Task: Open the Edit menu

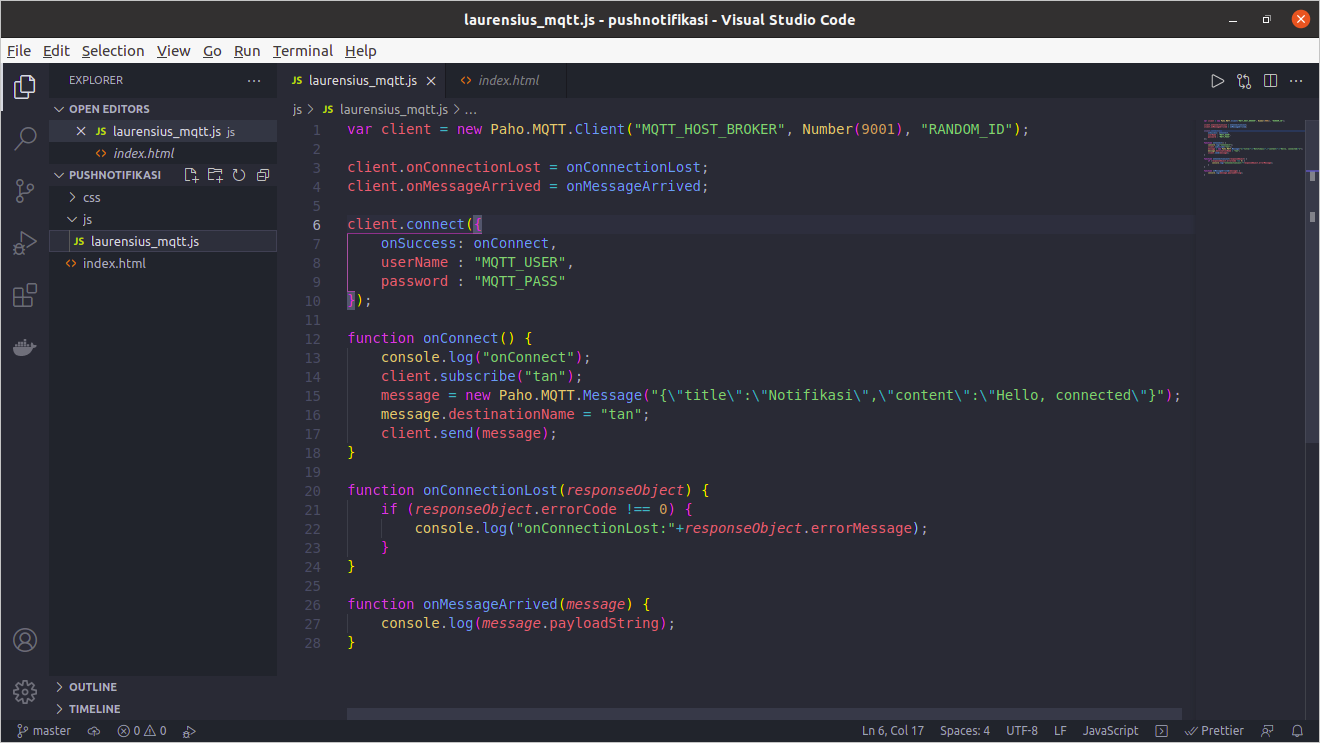Action: tap(56, 51)
